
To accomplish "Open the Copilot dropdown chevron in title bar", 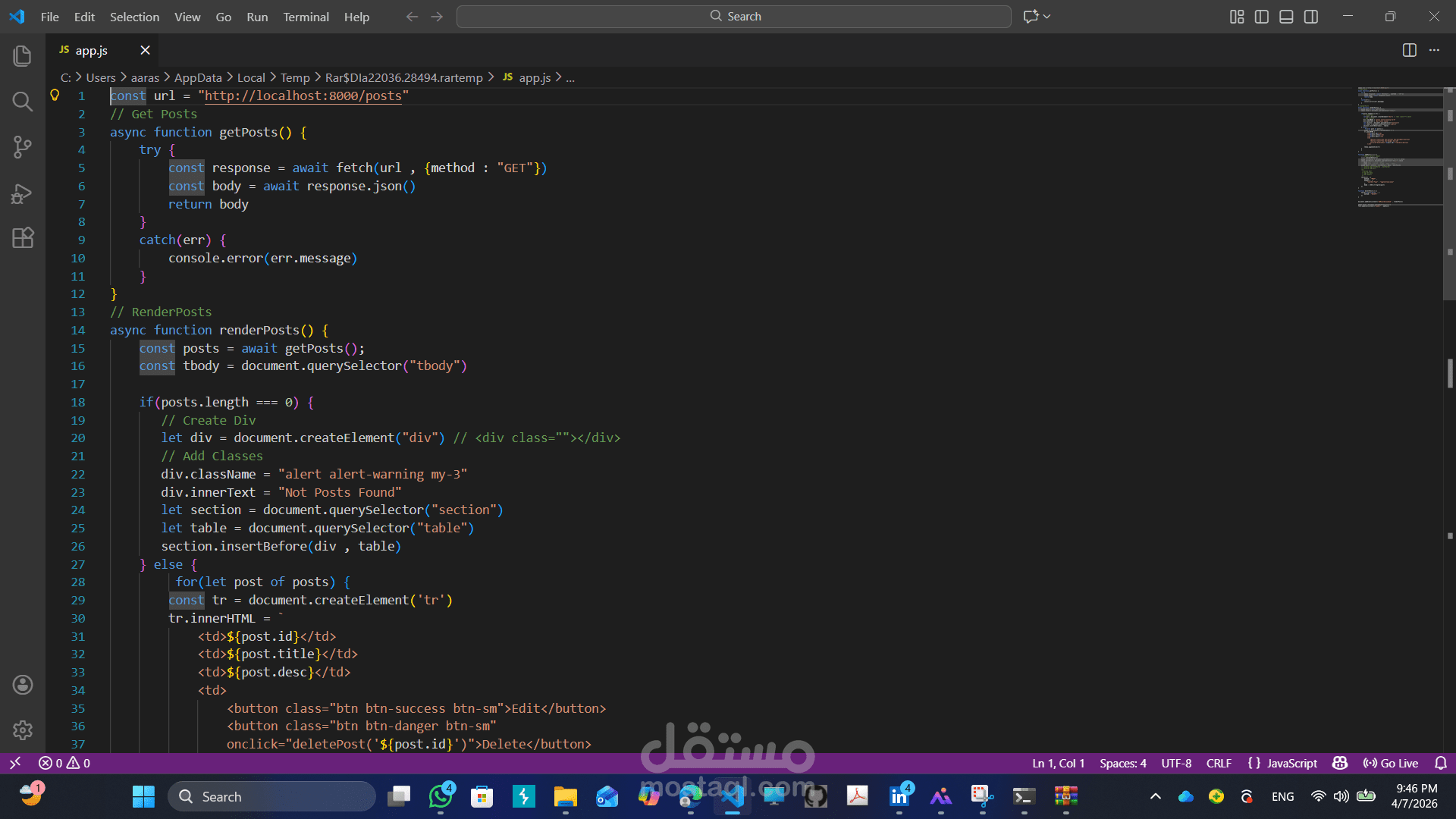I will [1047, 16].
